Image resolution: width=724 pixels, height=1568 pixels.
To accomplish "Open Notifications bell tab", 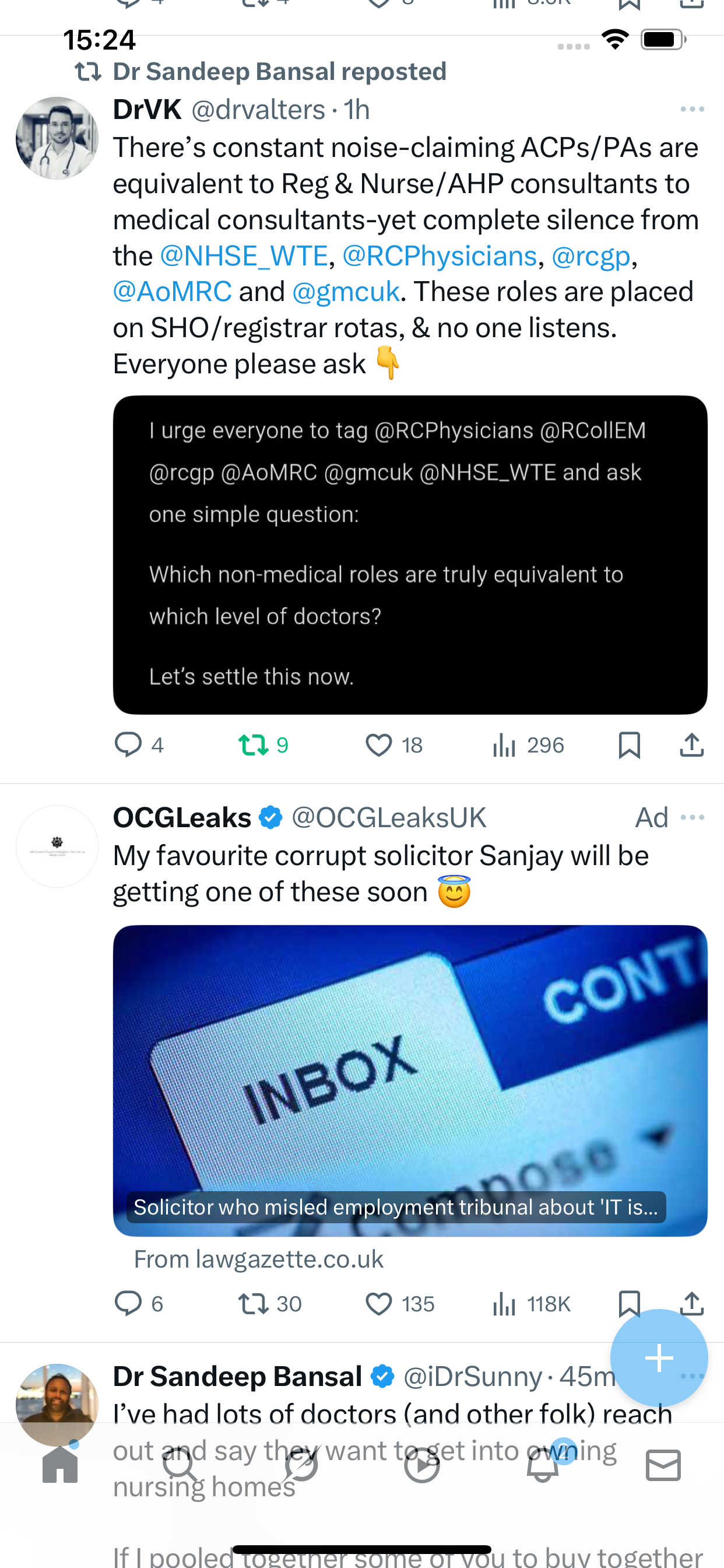I will (x=543, y=1466).
